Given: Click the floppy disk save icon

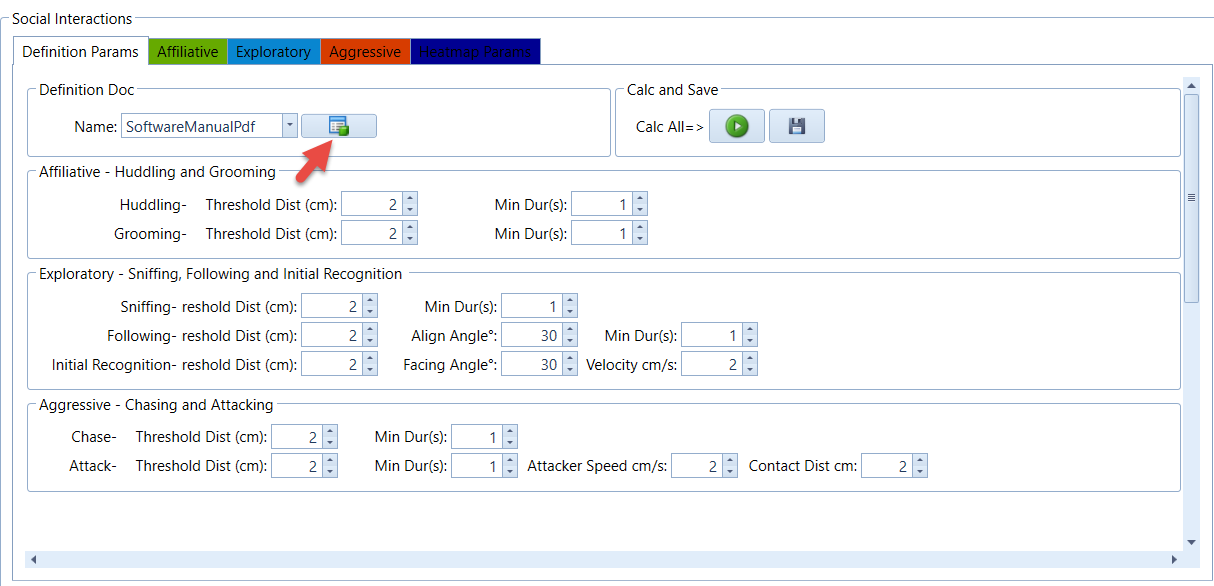Looking at the screenshot, I should pos(796,127).
